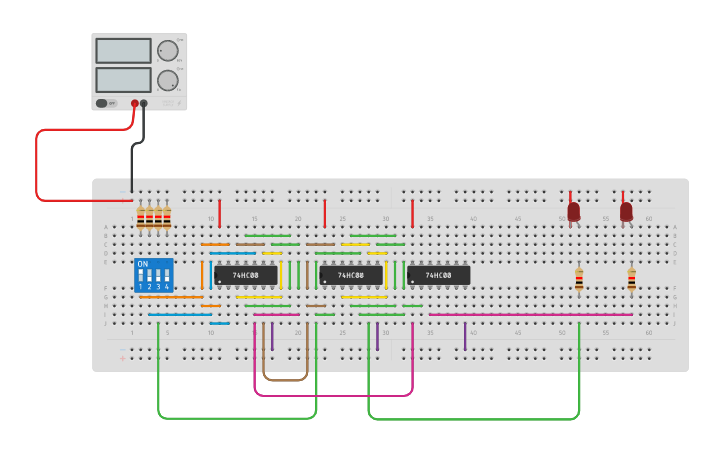Select the long orange wire on row G

click(x=171, y=297)
